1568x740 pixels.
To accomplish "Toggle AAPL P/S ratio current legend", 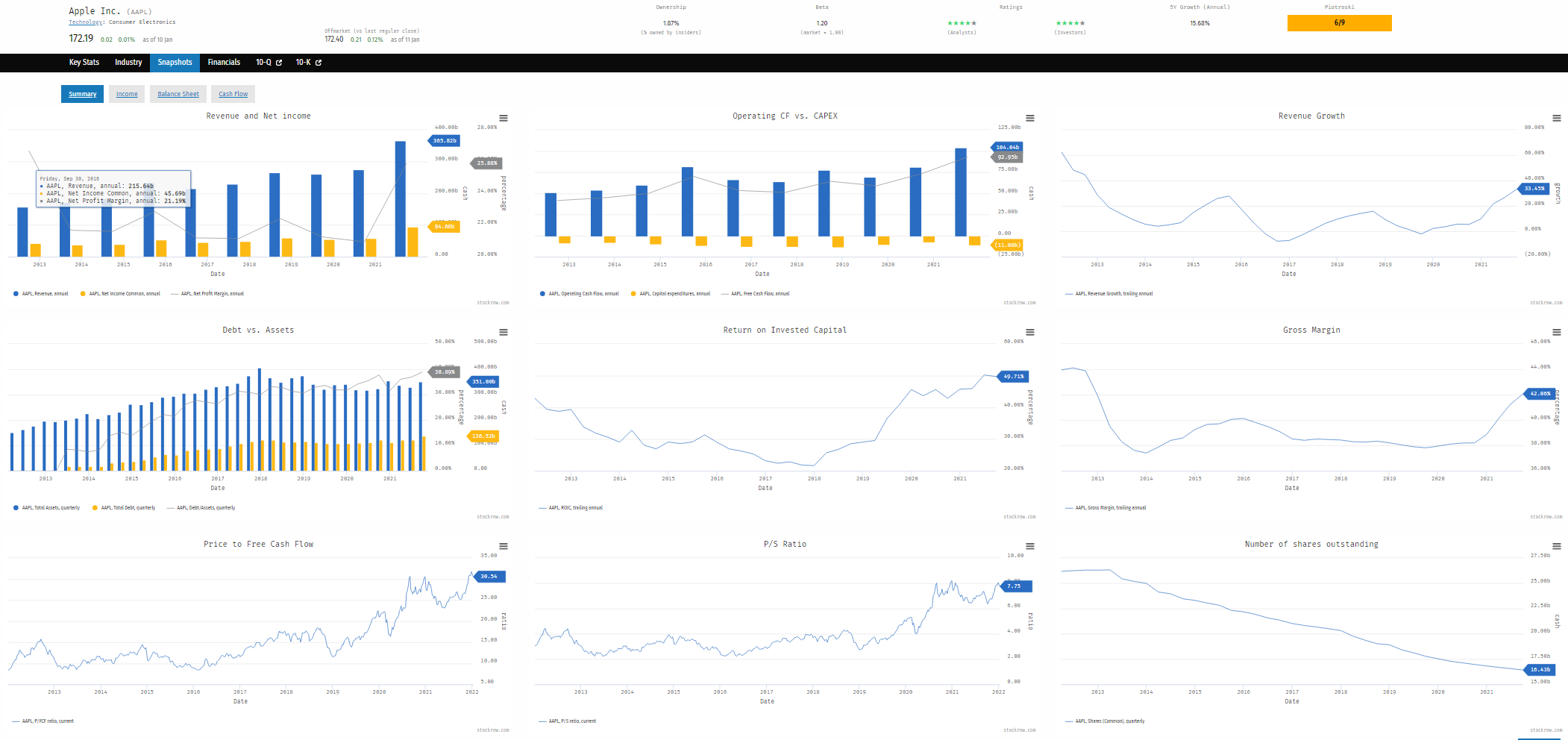I will (568, 721).
